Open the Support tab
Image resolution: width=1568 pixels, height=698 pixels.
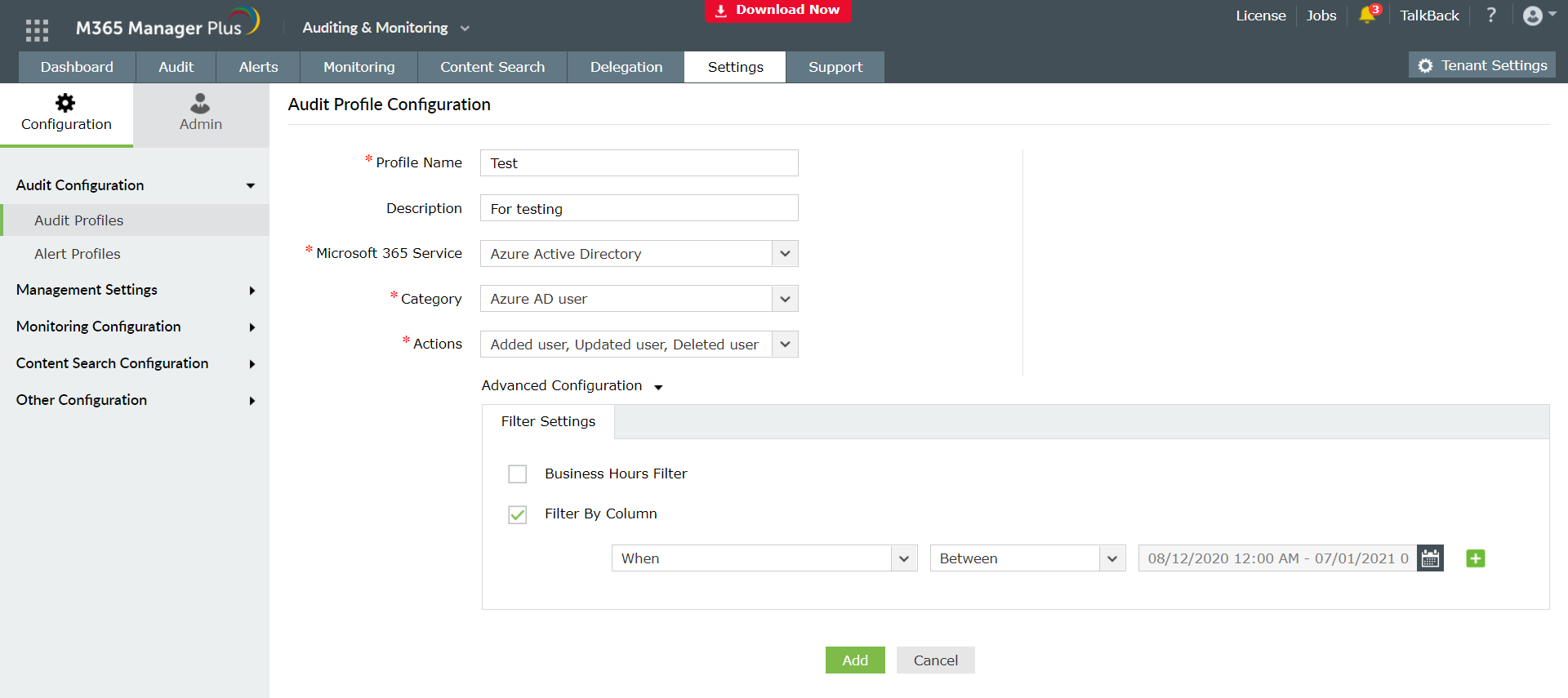[835, 67]
